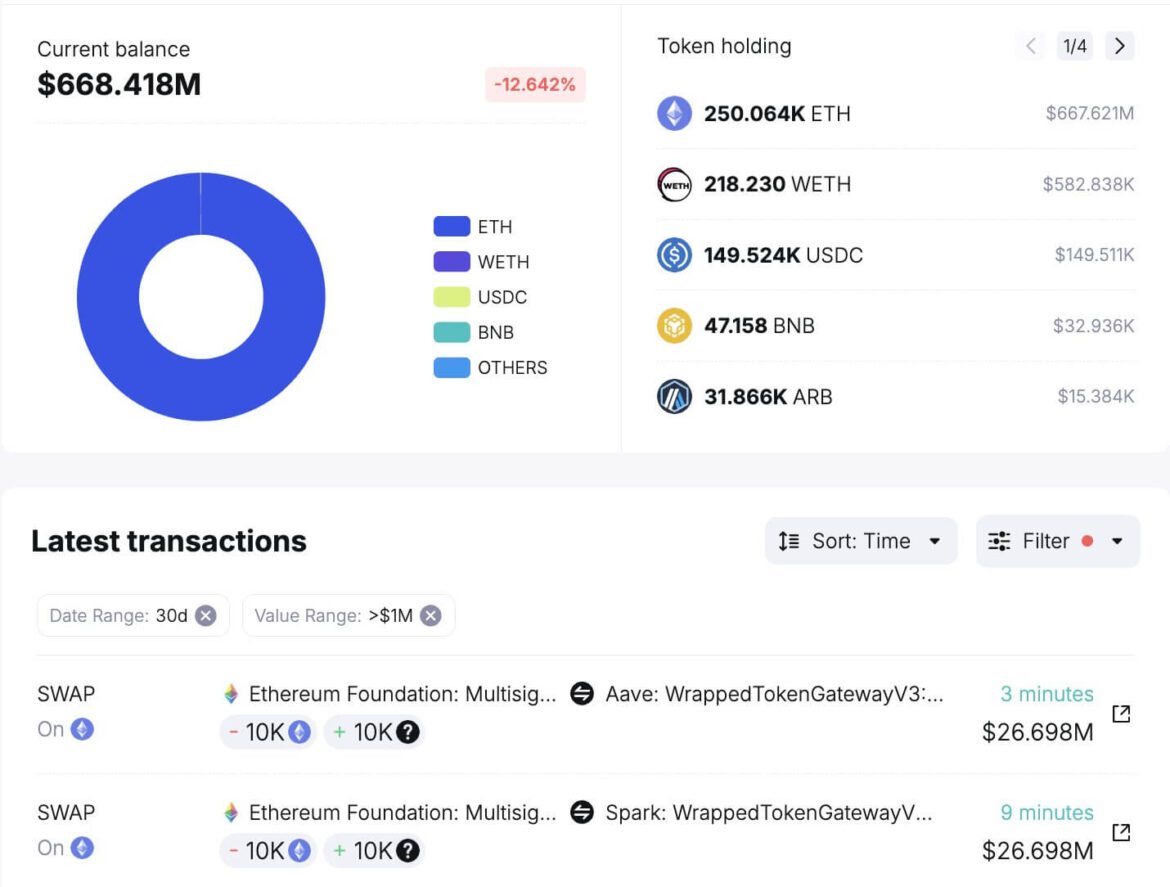Screen dimensions: 1170x887
Task: Click the USDC coin icon
Action: click(674, 255)
